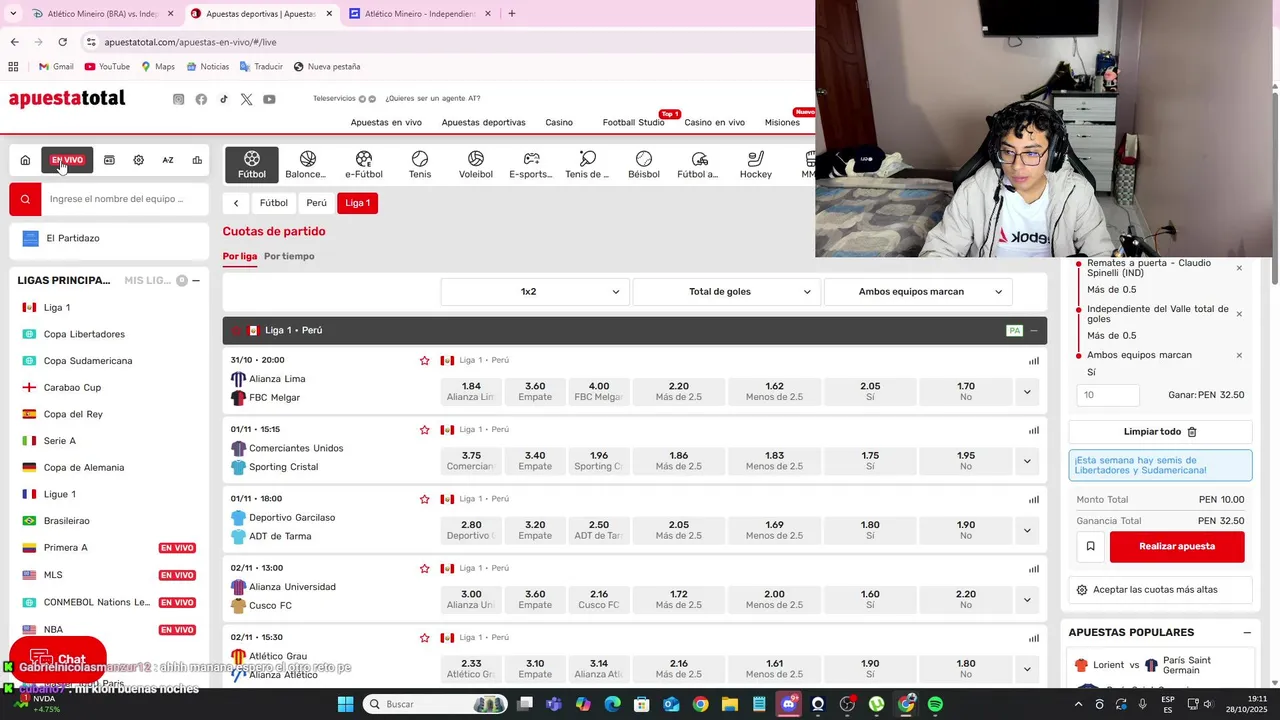This screenshot has height=720, width=1280.
Task: Open the Total de goles dropdown
Action: click(x=727, y=292)
